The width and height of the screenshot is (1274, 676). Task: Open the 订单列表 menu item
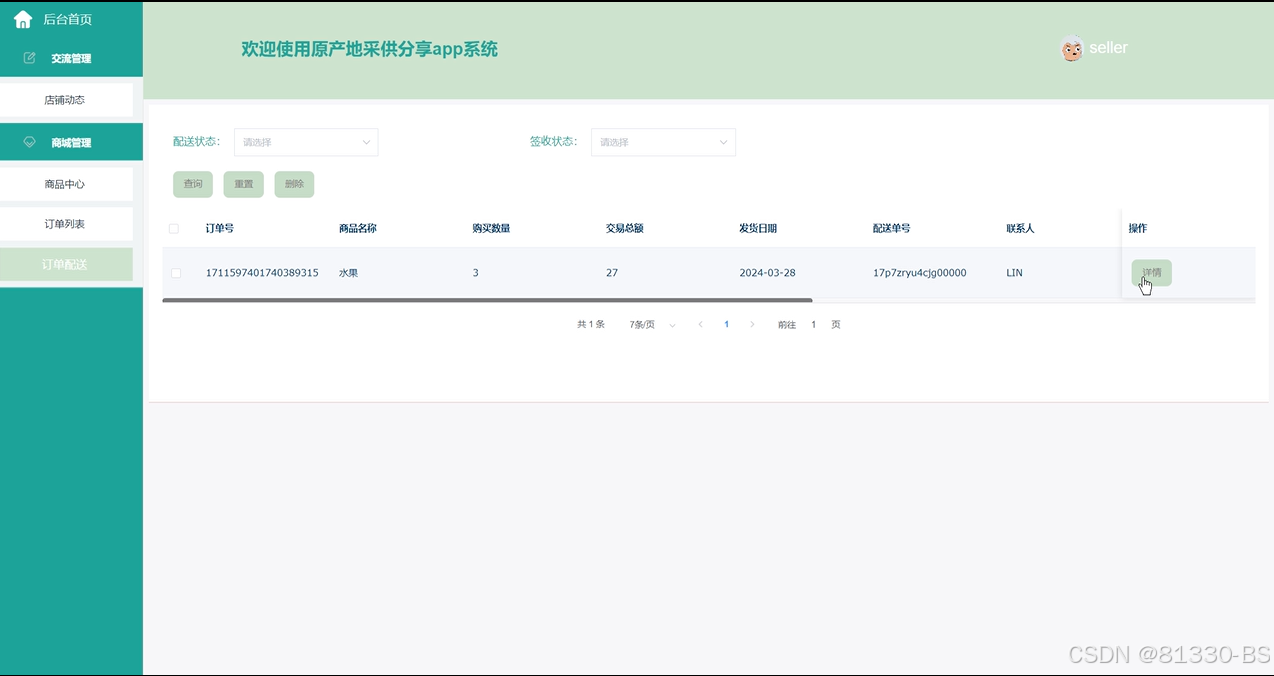66,224
